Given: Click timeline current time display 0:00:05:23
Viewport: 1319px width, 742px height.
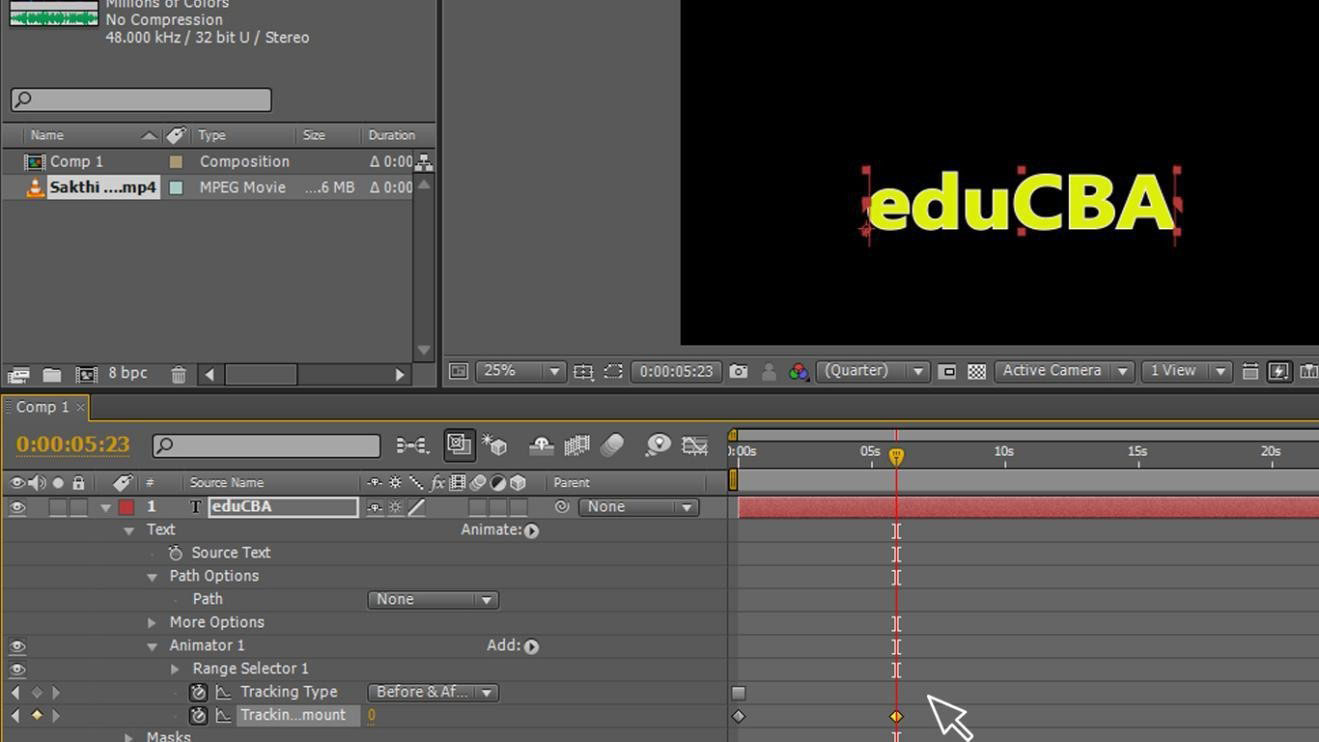Looking at the screenshot, I should coord(73,444).
